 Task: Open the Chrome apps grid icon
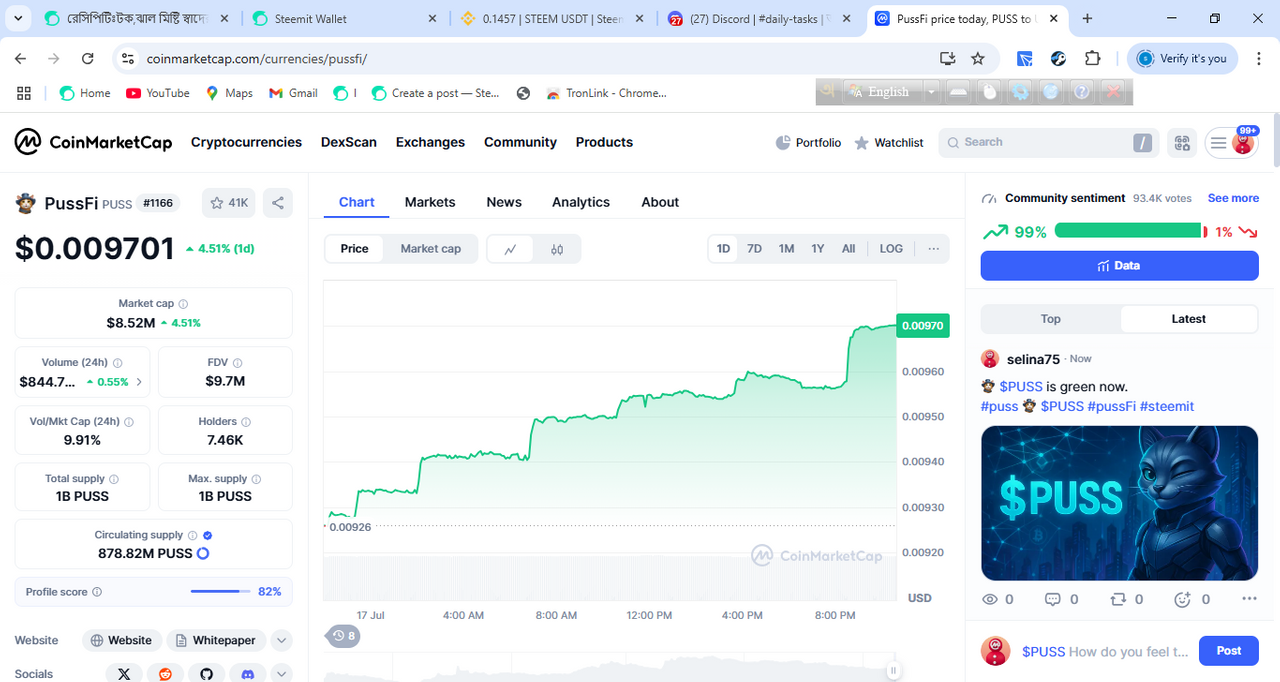[24, 93]
